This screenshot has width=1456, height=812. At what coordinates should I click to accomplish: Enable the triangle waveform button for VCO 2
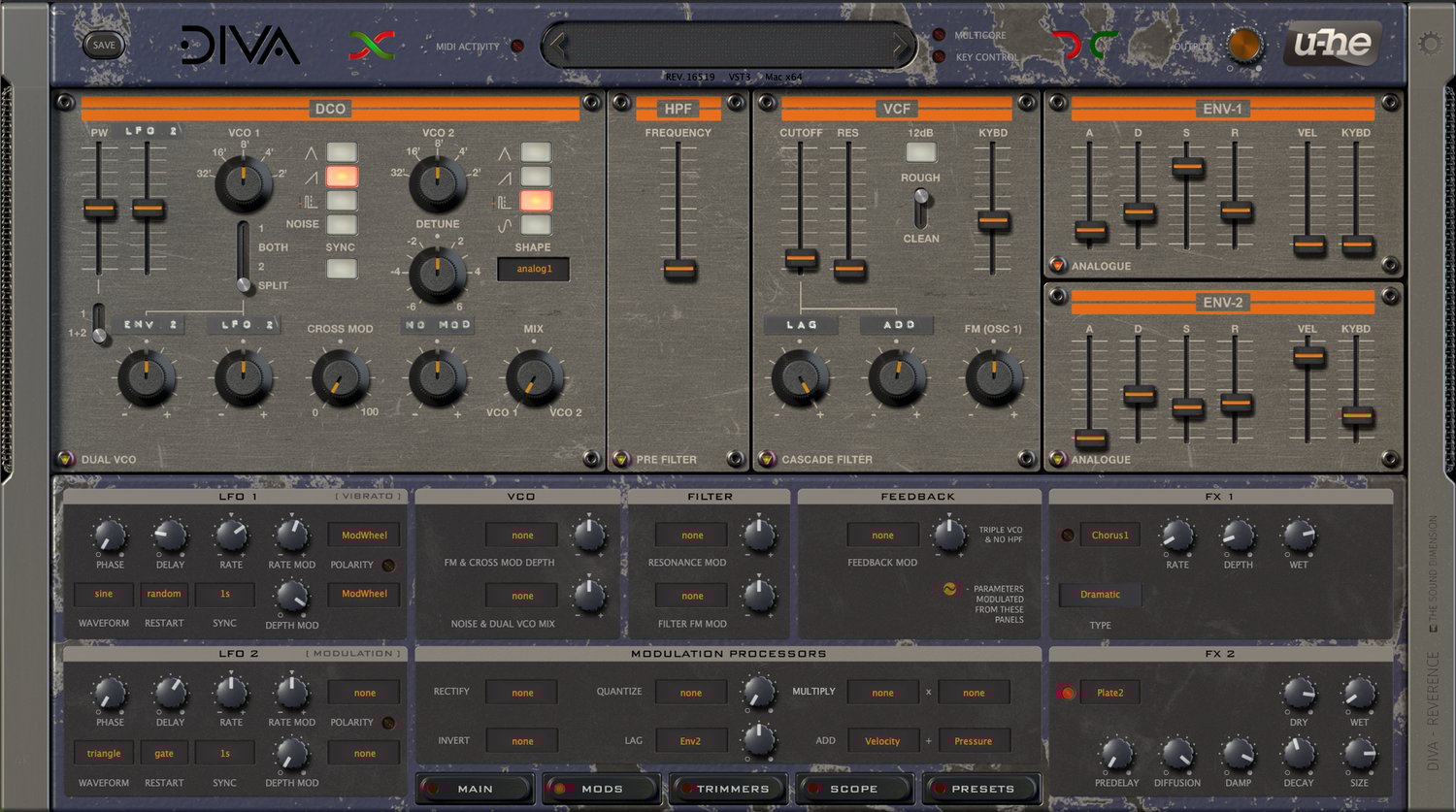pyautogui.click(x=536, y=152)
